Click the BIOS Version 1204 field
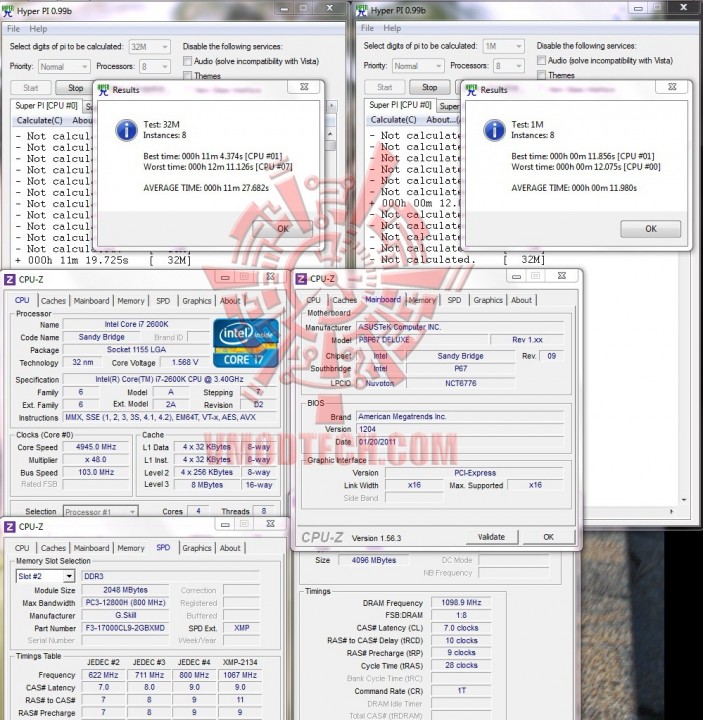Viewport: 703px width, 720px height. pos(460,429)
